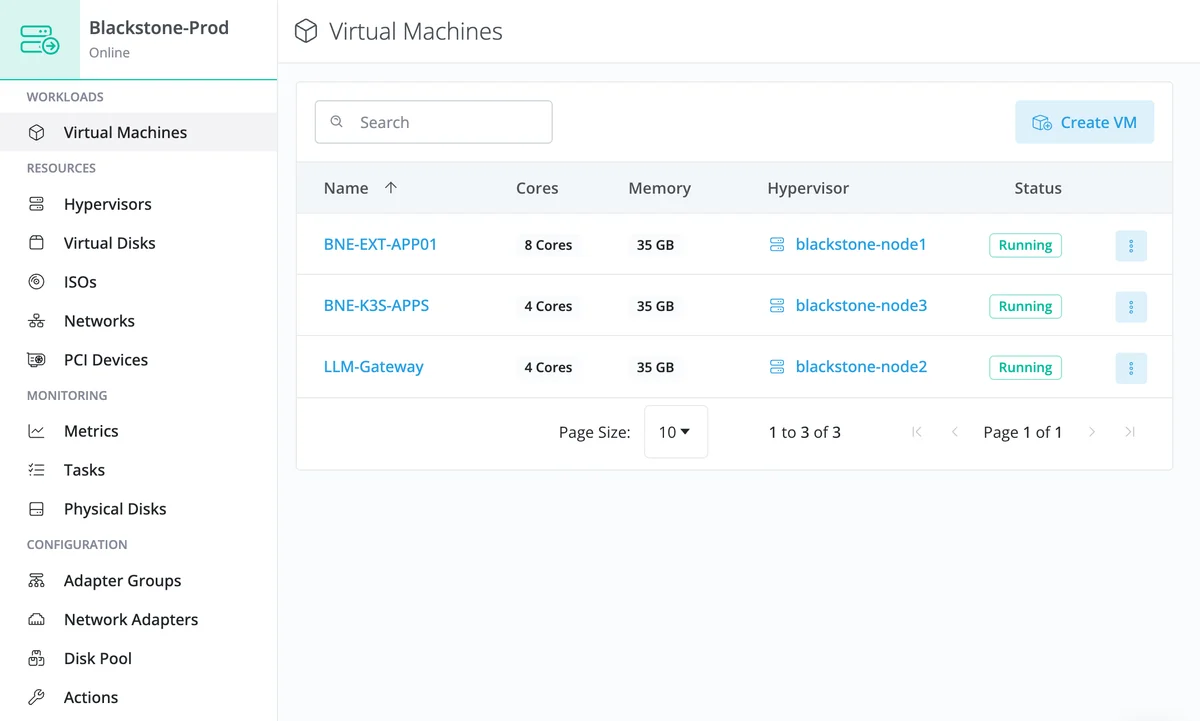Click the Virtual Disks icon in sidebar
This screenshot has height=721, width=1200.
[36, 243]
